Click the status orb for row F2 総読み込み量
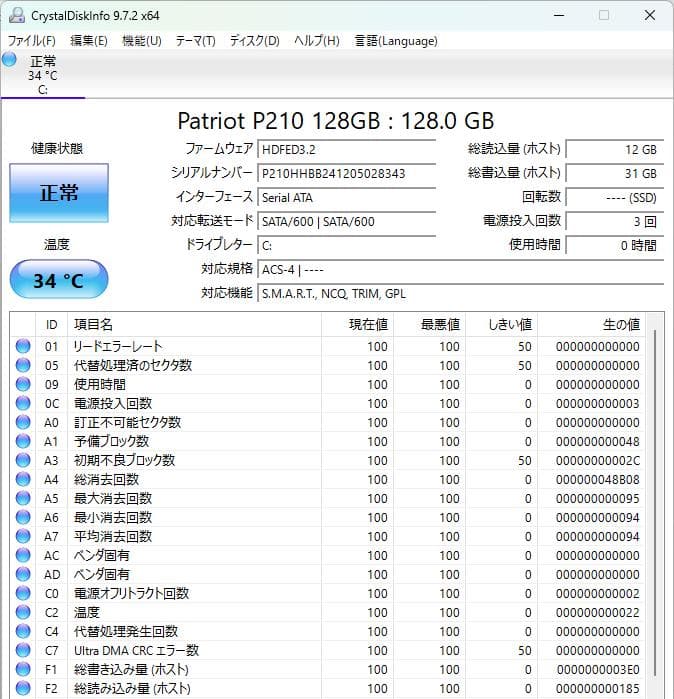The image size is (674, 699). click(x=23, y=688)
